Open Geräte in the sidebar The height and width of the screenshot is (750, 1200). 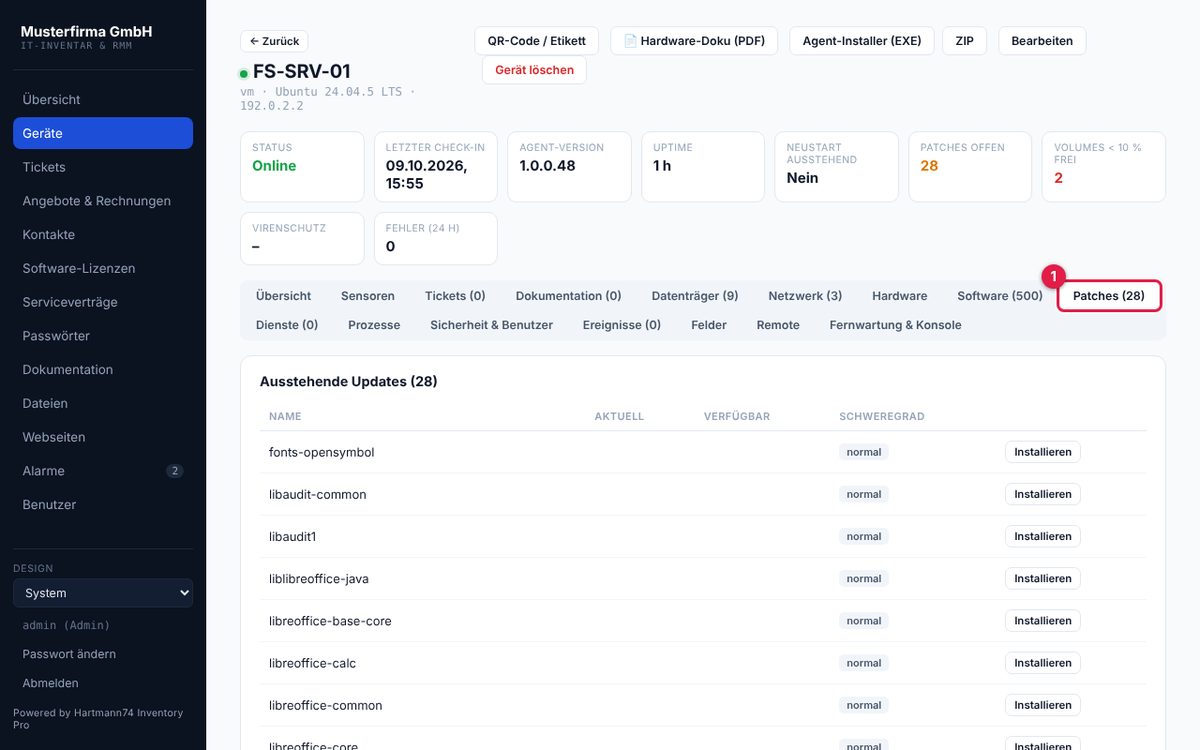pyautogui.click(x=103, y=133)
